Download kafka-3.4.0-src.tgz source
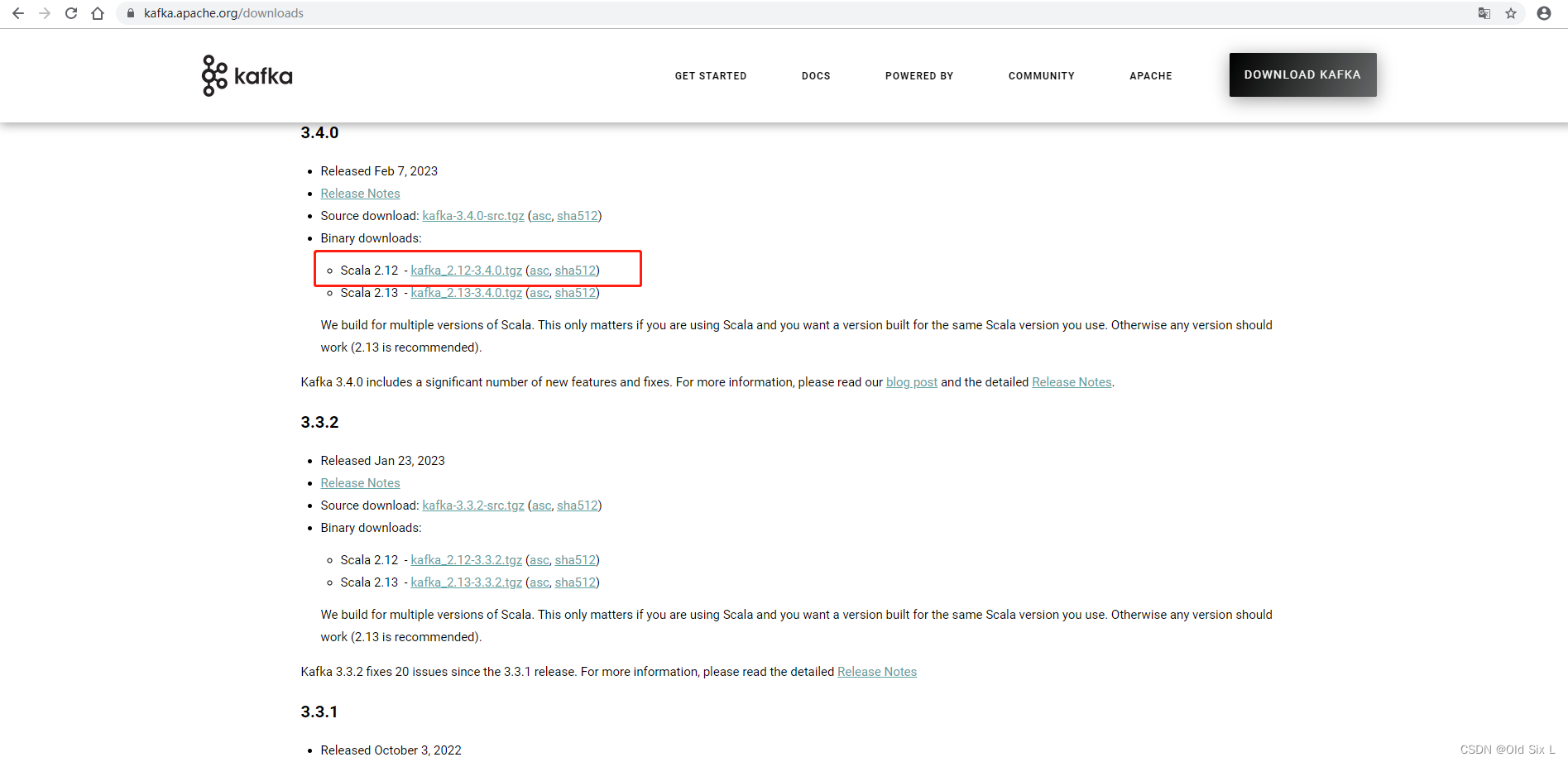This screenshot has height=762, width=1568. tap(473, 216)
